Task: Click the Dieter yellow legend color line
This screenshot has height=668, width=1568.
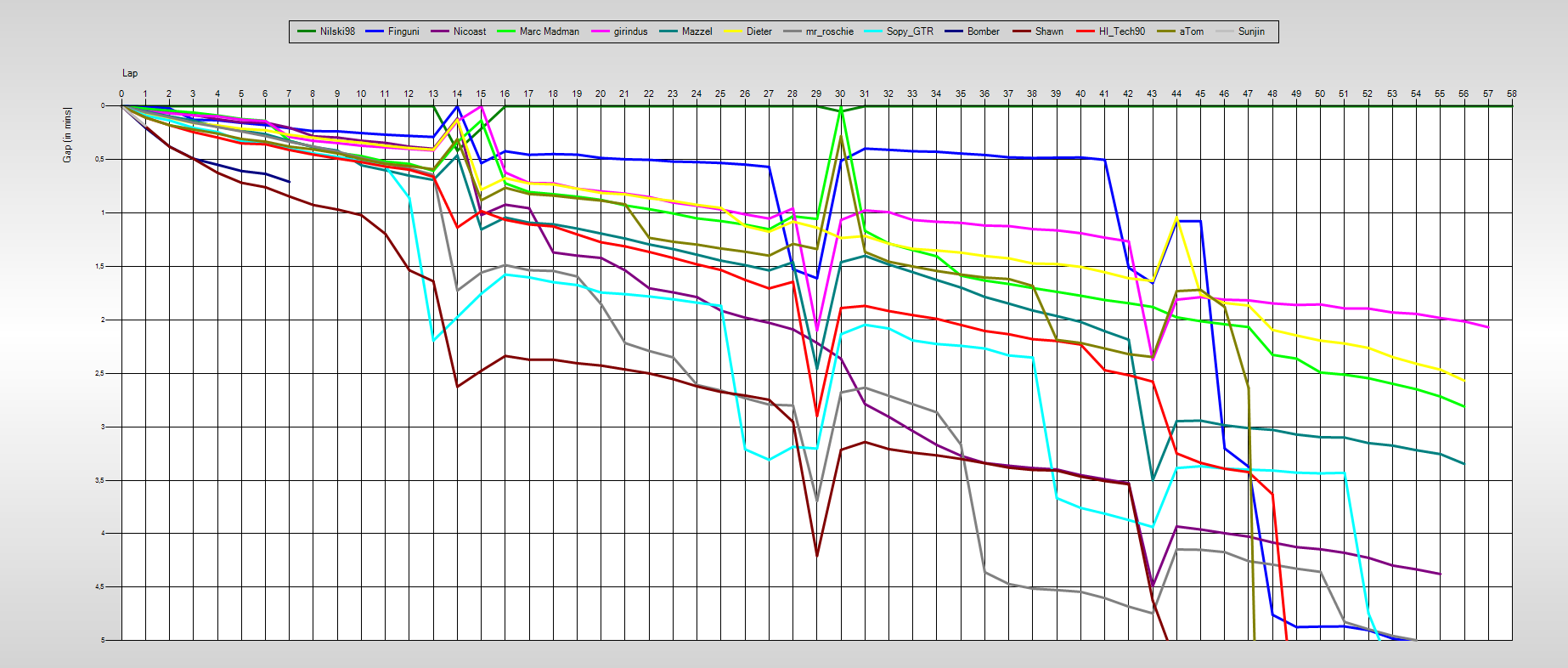Action: click(733, 31)
